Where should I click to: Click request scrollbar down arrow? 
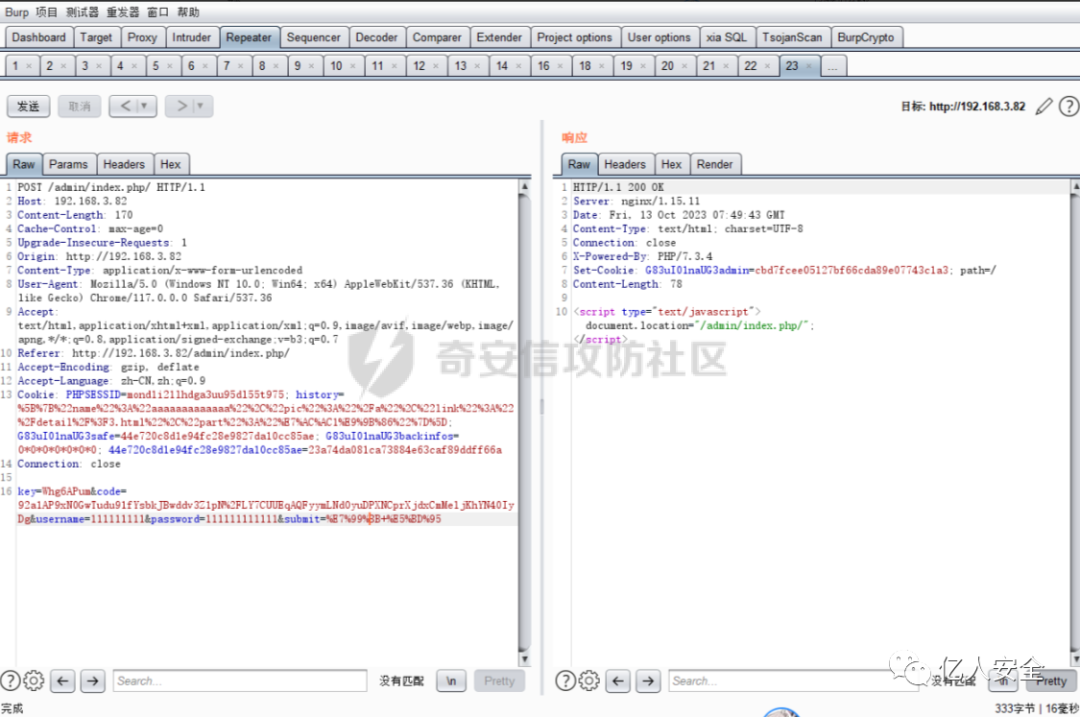tap(524, 659)
